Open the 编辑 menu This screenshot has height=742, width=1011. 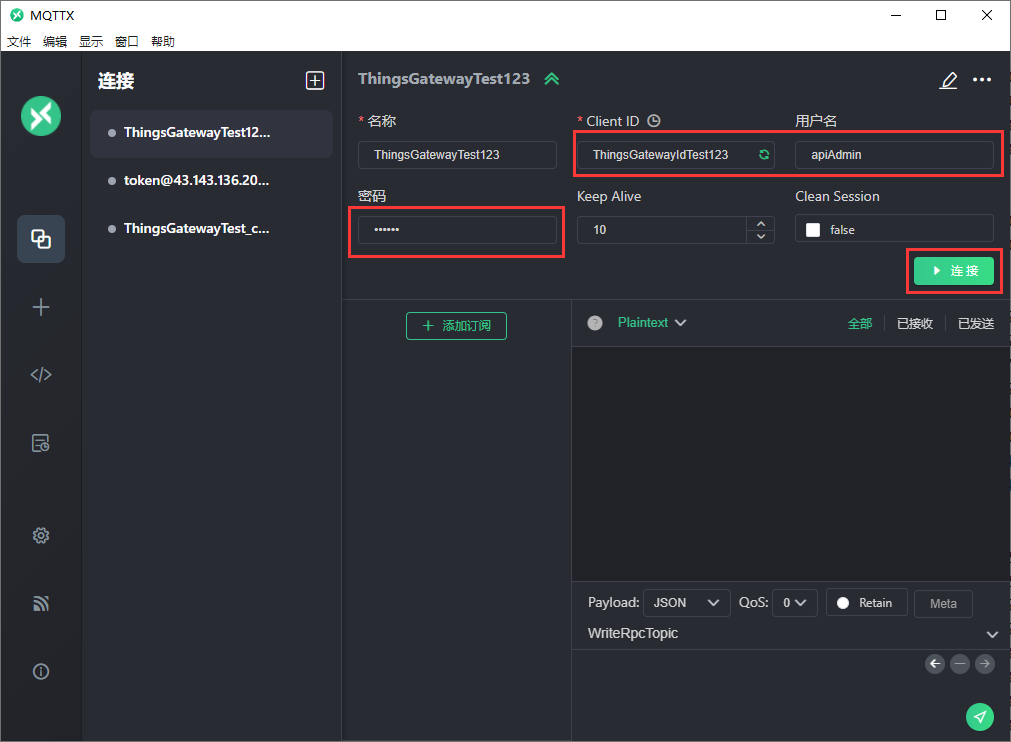(55, 42)
